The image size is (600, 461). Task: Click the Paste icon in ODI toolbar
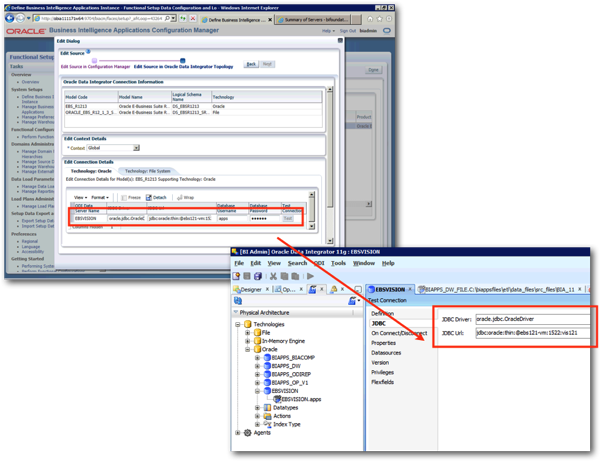(x=295, y=276)
